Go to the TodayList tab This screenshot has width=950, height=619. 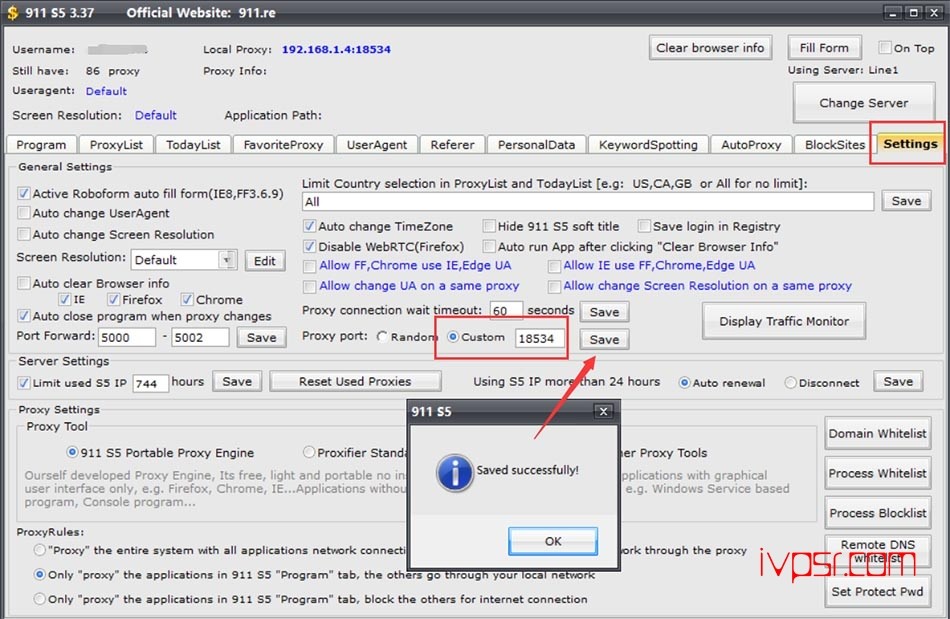(x=193, y=145)
